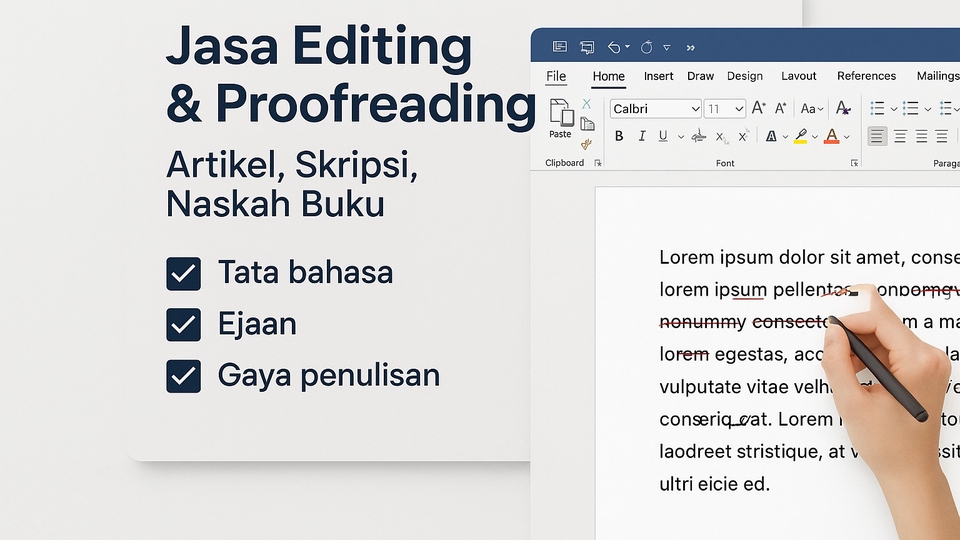
Task: Toggle Italic formatting
Action: [642, 136]
